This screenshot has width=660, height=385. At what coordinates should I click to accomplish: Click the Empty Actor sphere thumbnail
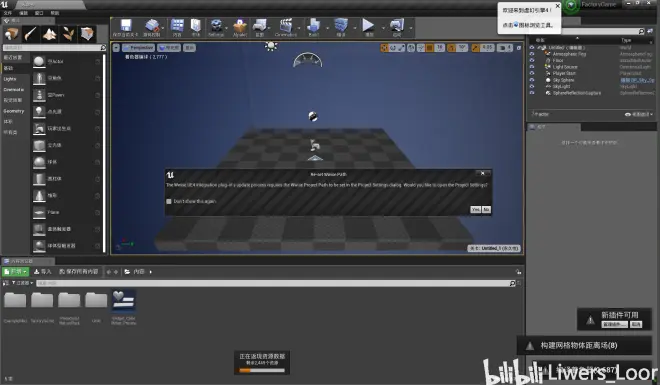pyautogui.click(x=39, y=61)
